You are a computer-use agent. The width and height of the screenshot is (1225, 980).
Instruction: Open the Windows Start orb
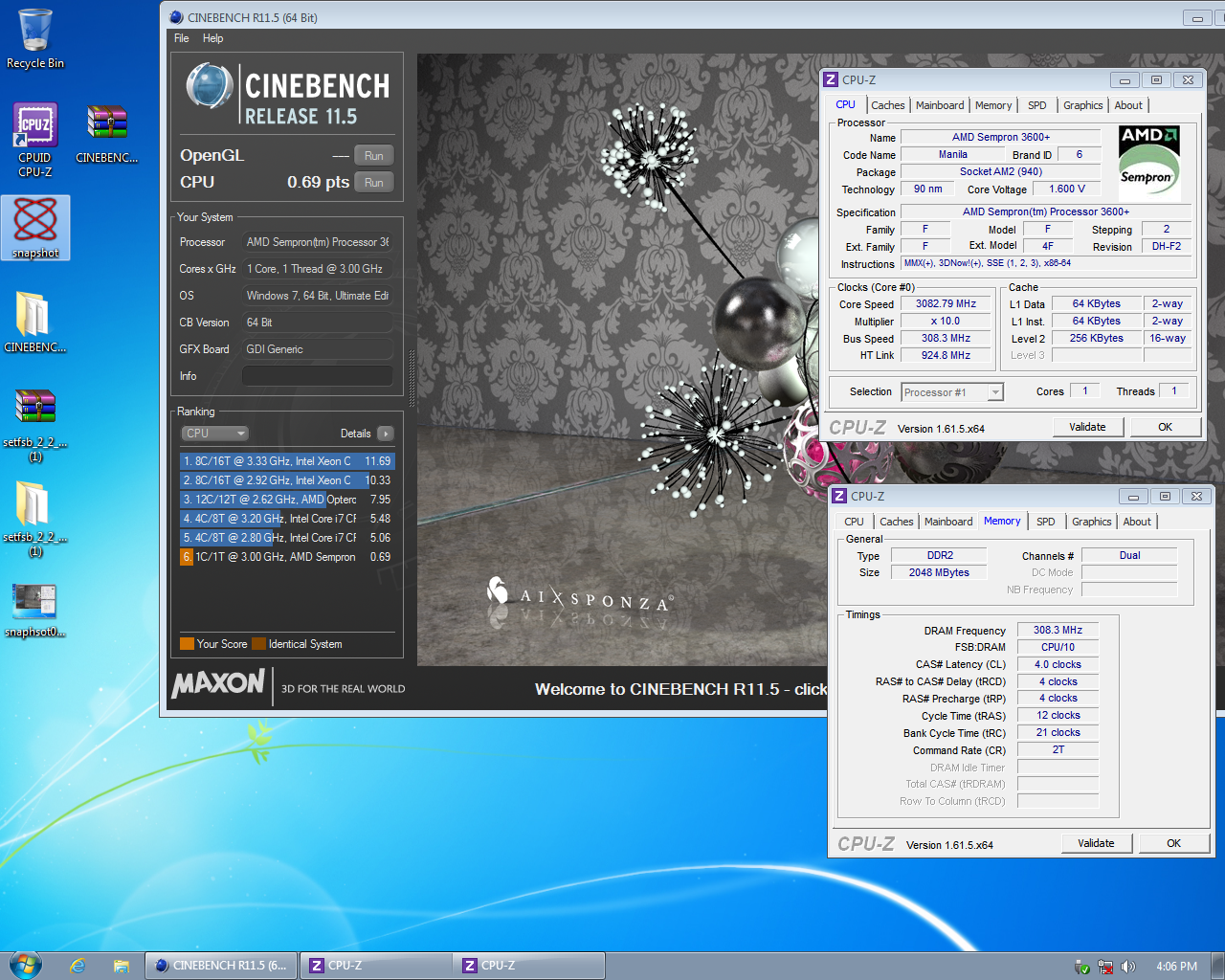(25, 965)
